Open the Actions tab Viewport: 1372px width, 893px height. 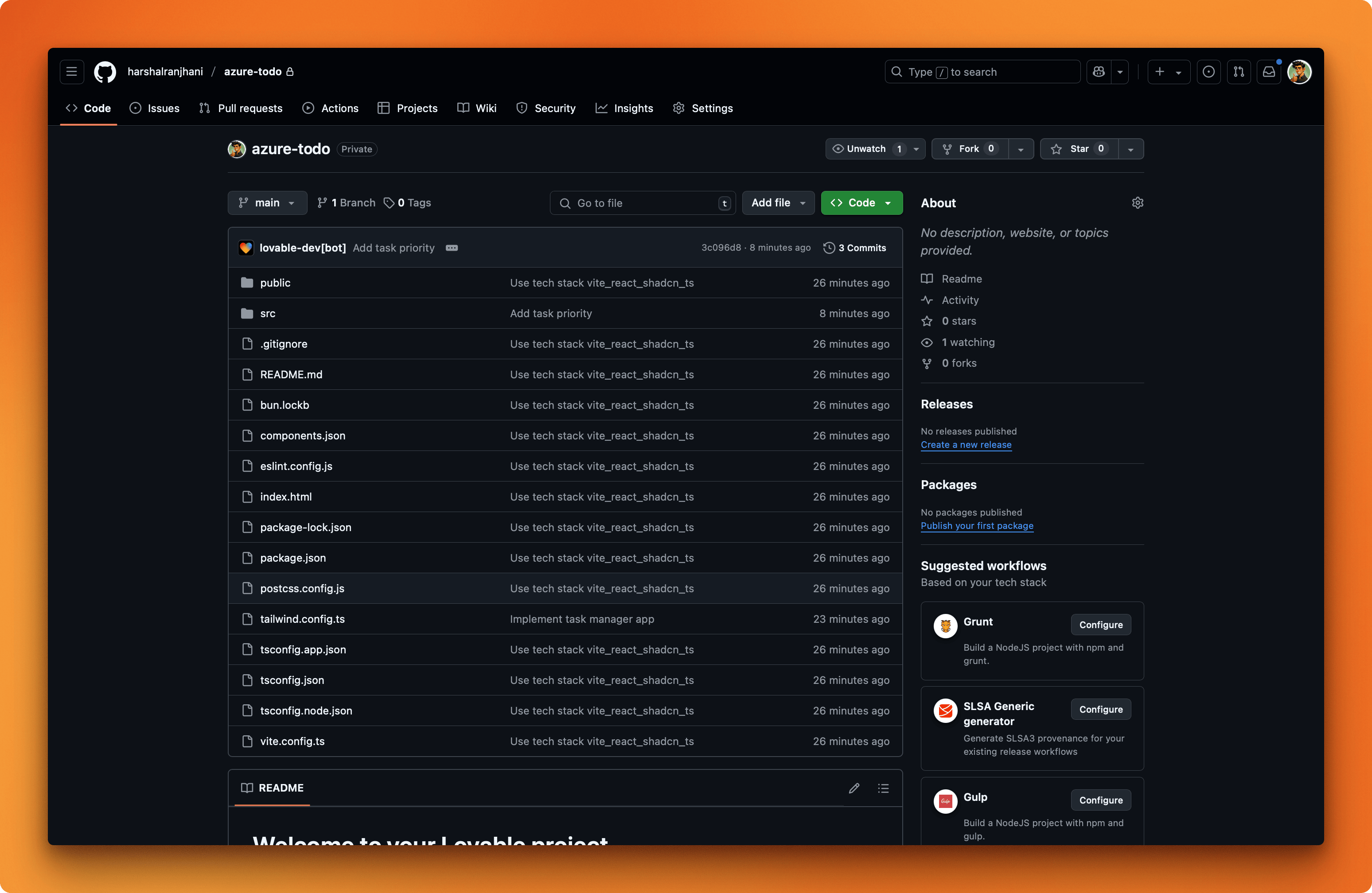click(330, 109)
